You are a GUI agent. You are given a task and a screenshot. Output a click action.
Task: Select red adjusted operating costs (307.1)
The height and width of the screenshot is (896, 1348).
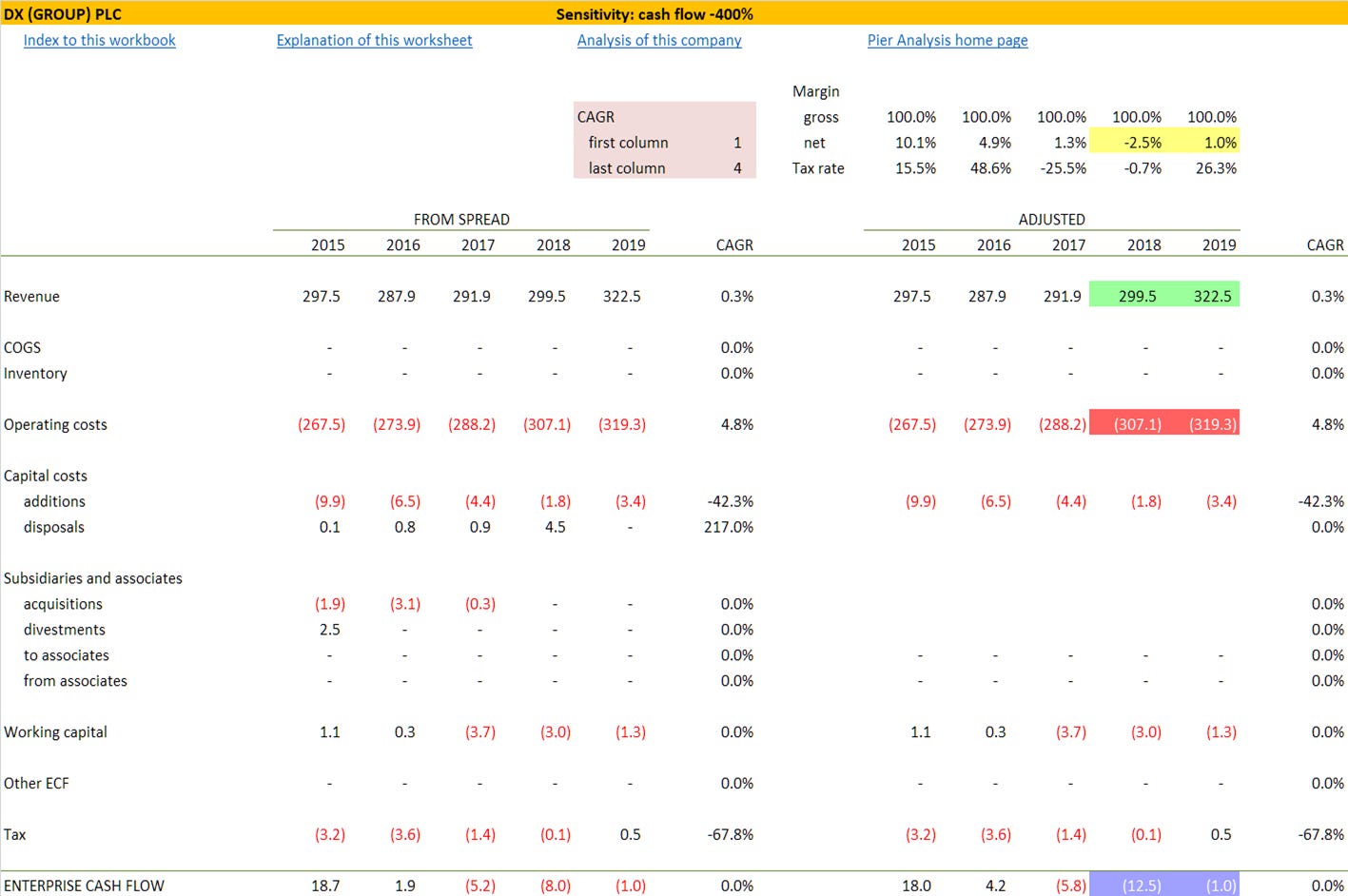[x=1127, y=423]
